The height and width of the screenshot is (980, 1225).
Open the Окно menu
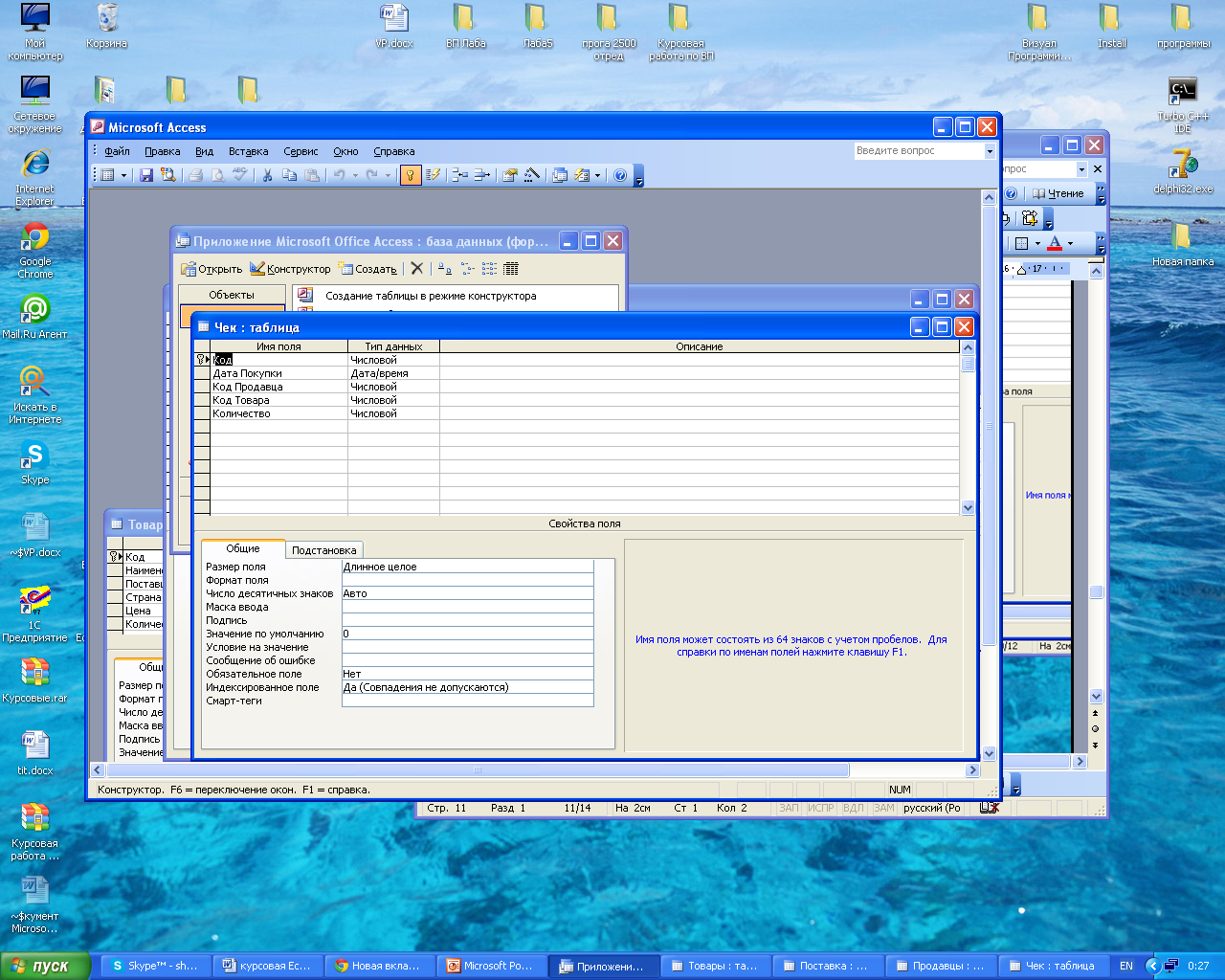[345, 151]
